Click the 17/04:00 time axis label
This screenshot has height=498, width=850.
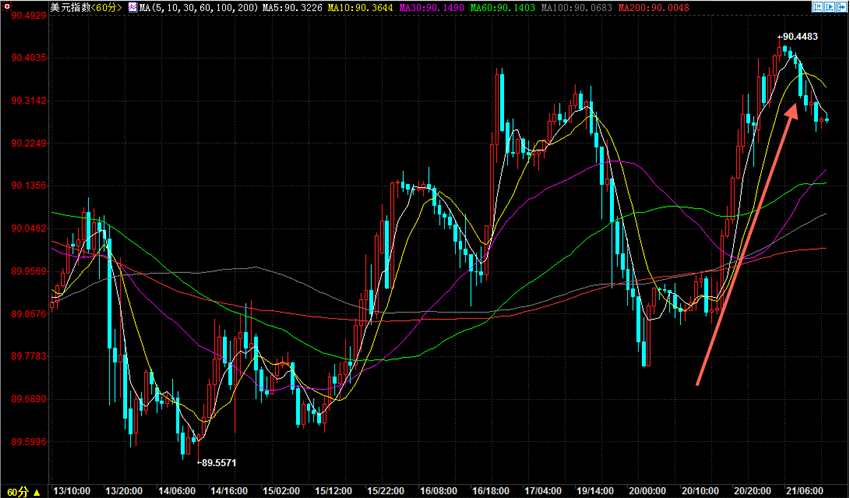pos(543,491)
